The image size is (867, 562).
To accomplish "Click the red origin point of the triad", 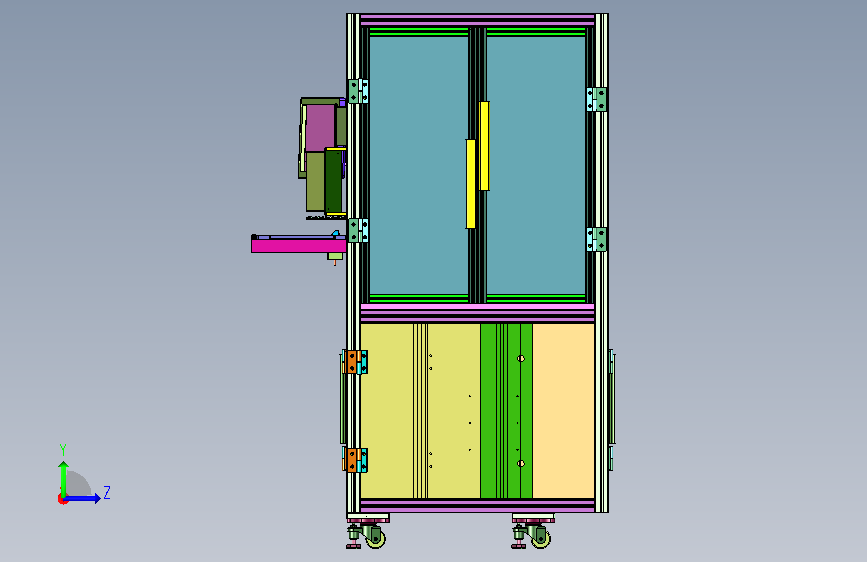I will tap(62, 499).
